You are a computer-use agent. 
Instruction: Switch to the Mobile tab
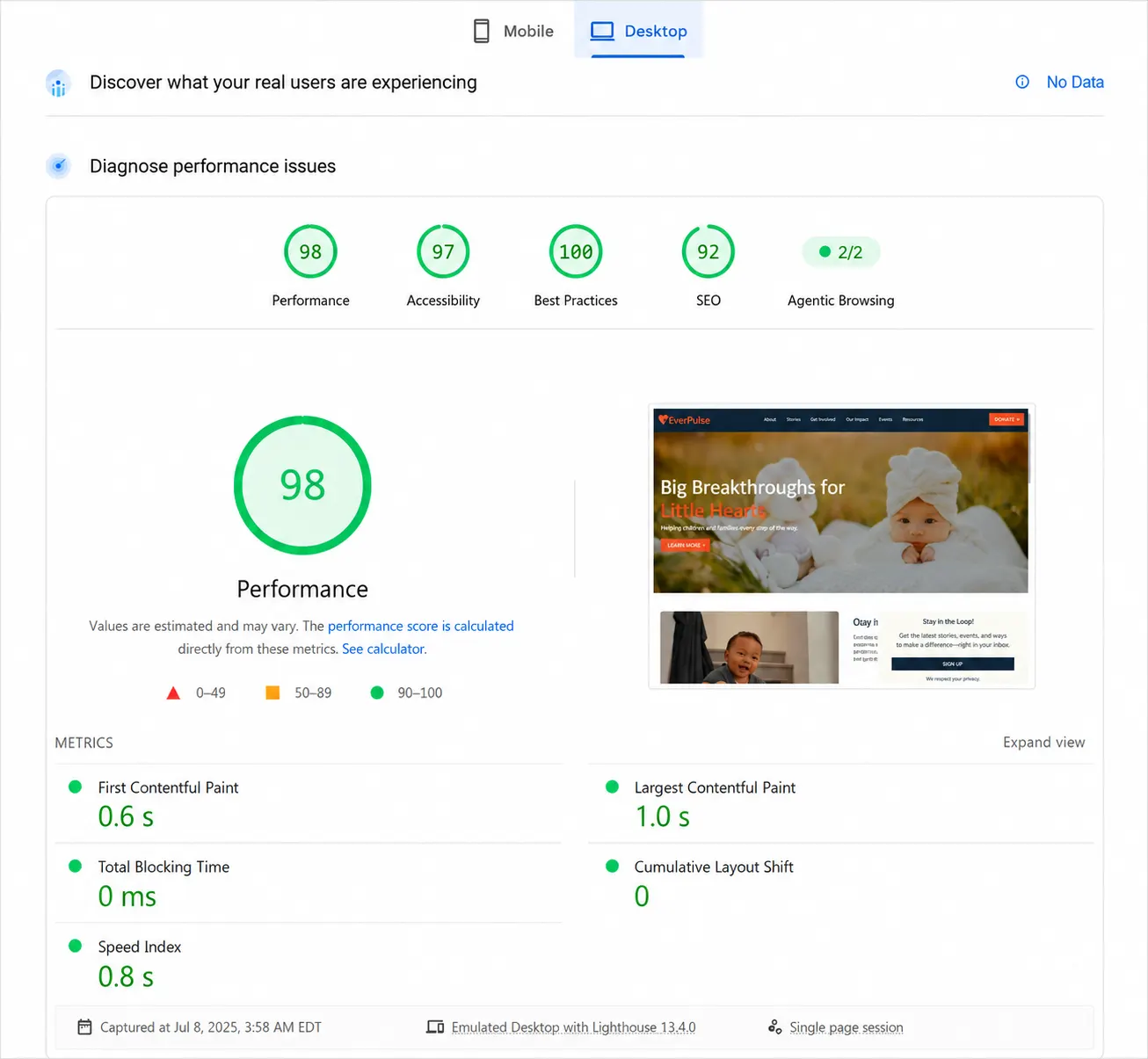[x=513, y=31]
